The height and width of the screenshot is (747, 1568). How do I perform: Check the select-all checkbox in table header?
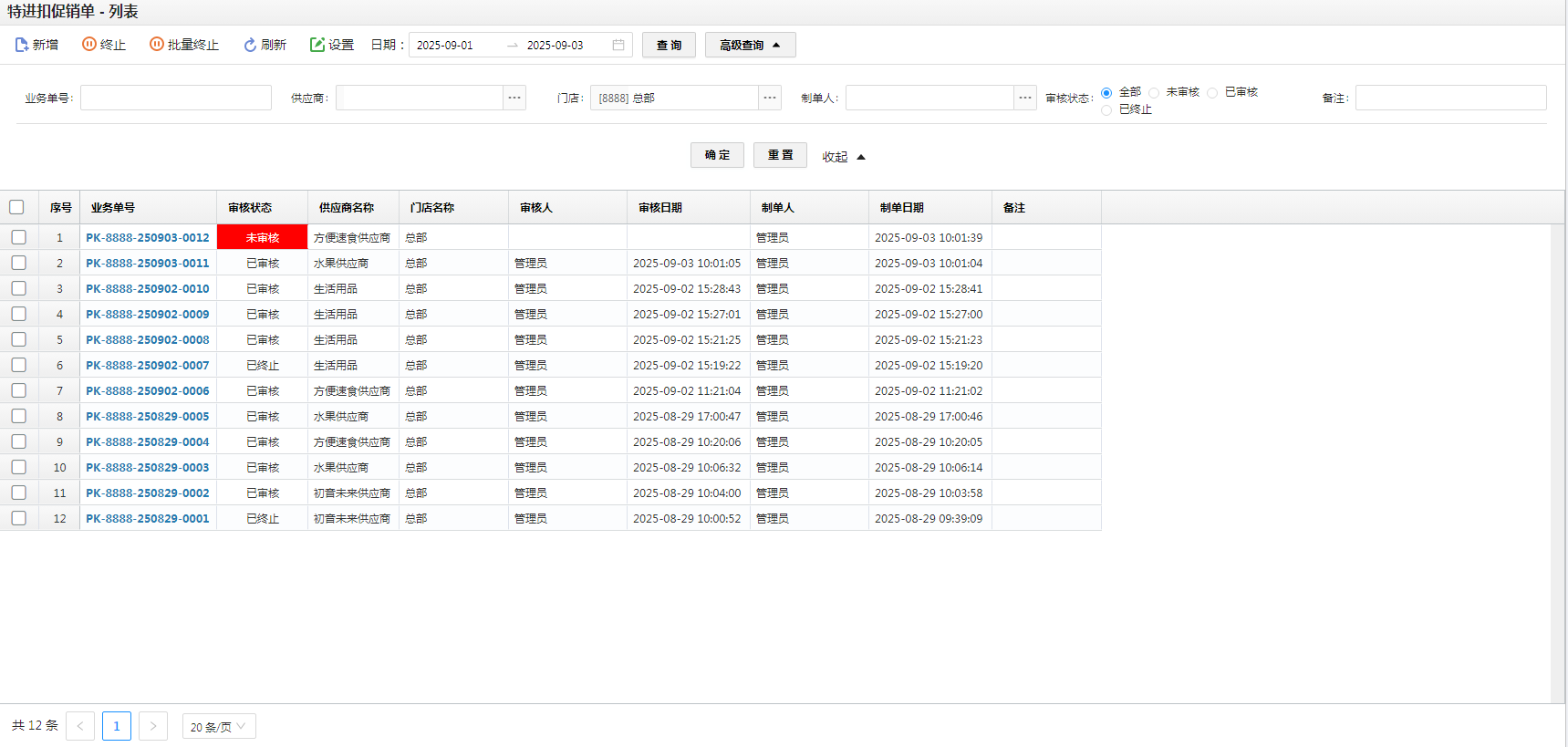pyautogui.click(x=16, y=207)
